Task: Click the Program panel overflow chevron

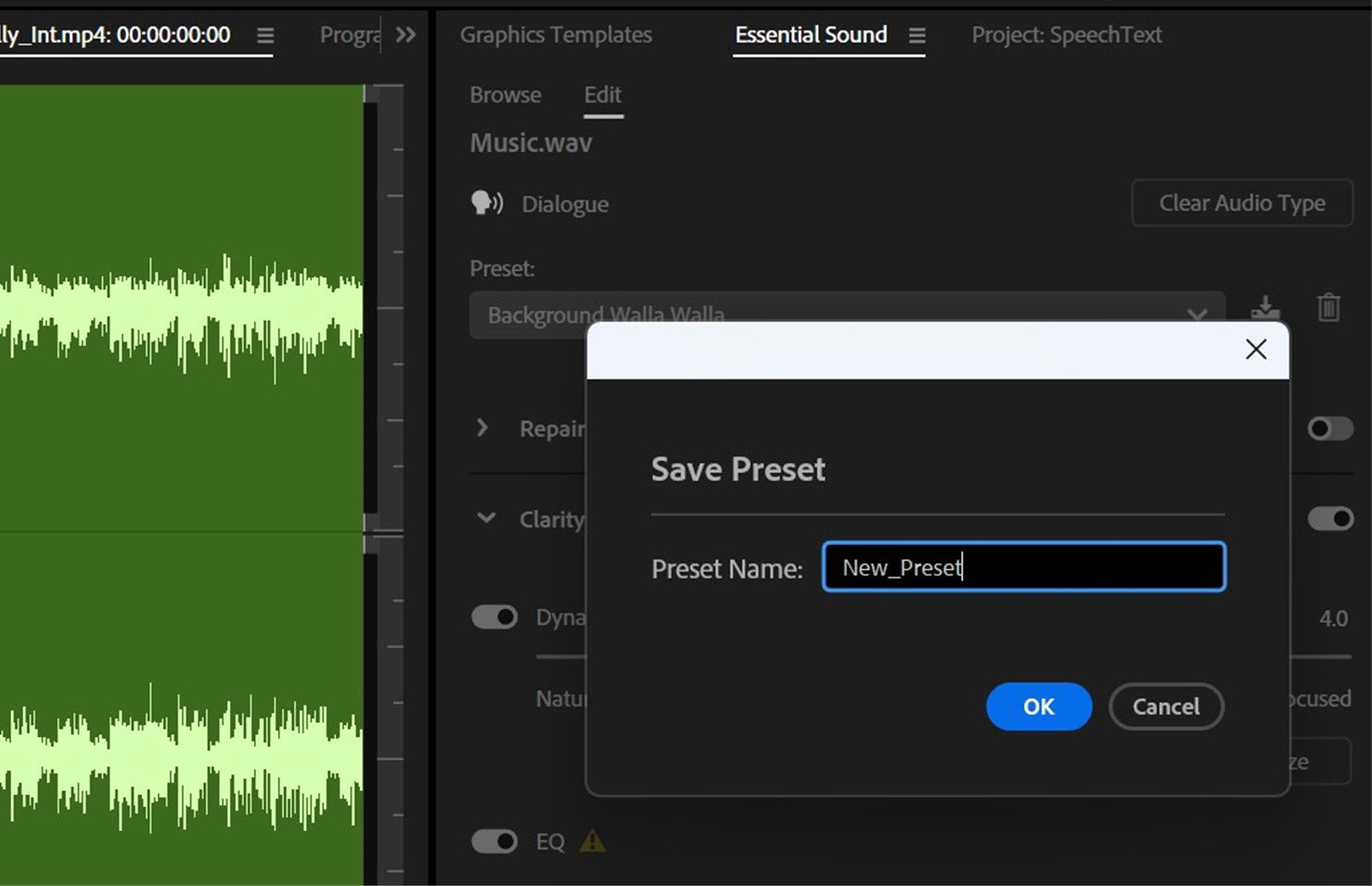Action: [x=406, y=35]
